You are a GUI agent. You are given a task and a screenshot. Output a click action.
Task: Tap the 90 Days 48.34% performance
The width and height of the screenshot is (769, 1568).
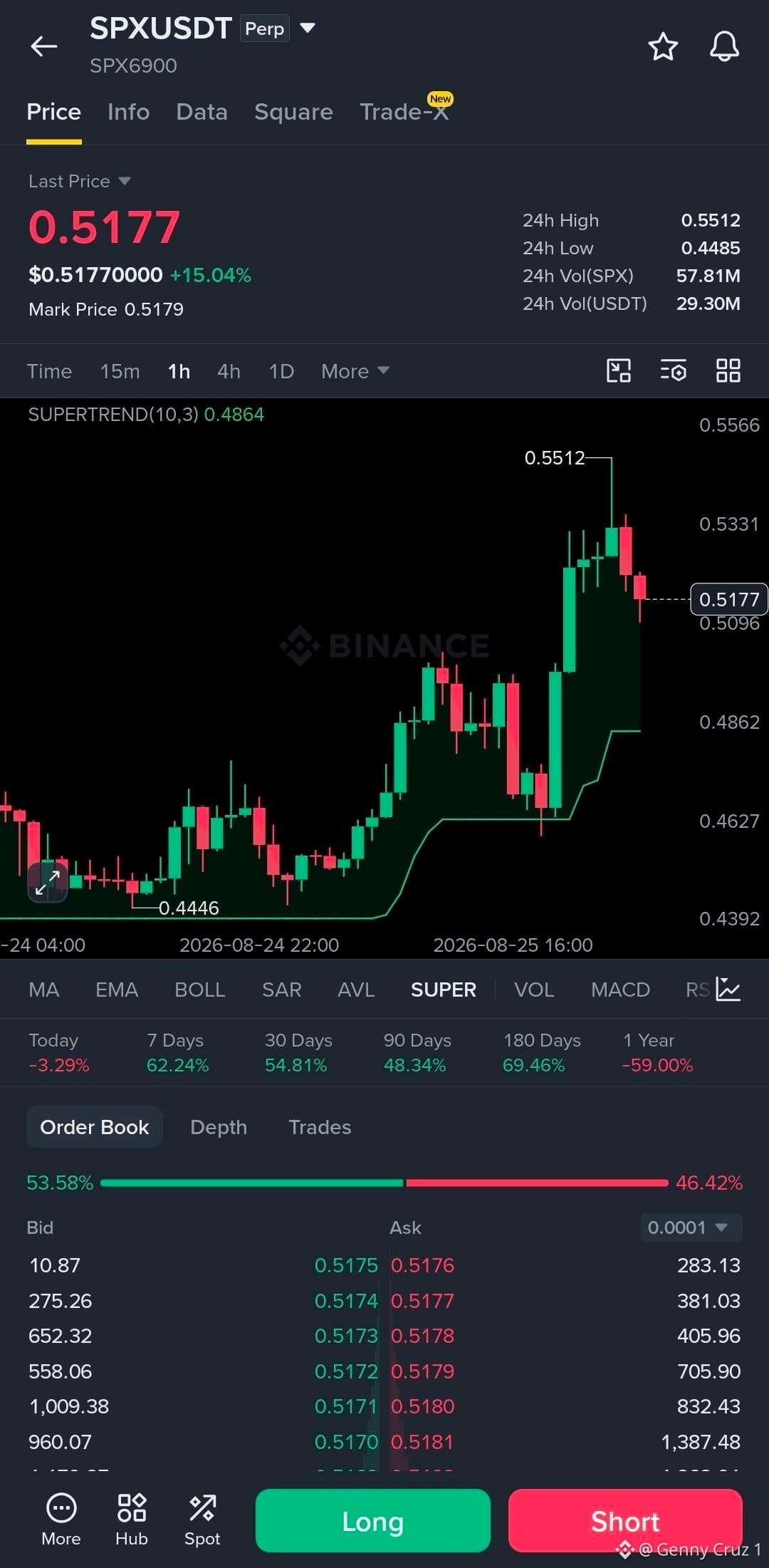pyautogui.click(x=417, y=1052)
